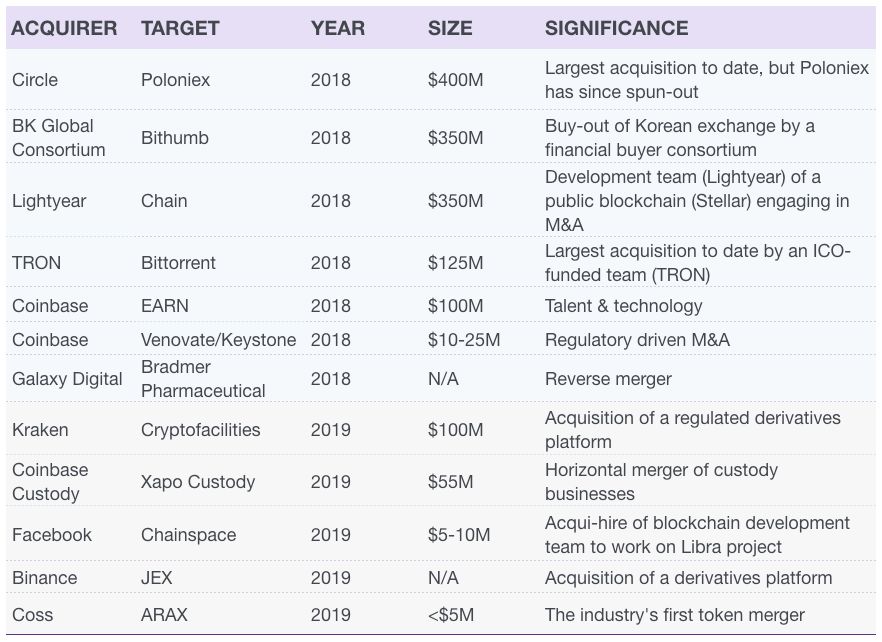
Task: Click the Lightyear acquirer cell
Action: [49, 201]
